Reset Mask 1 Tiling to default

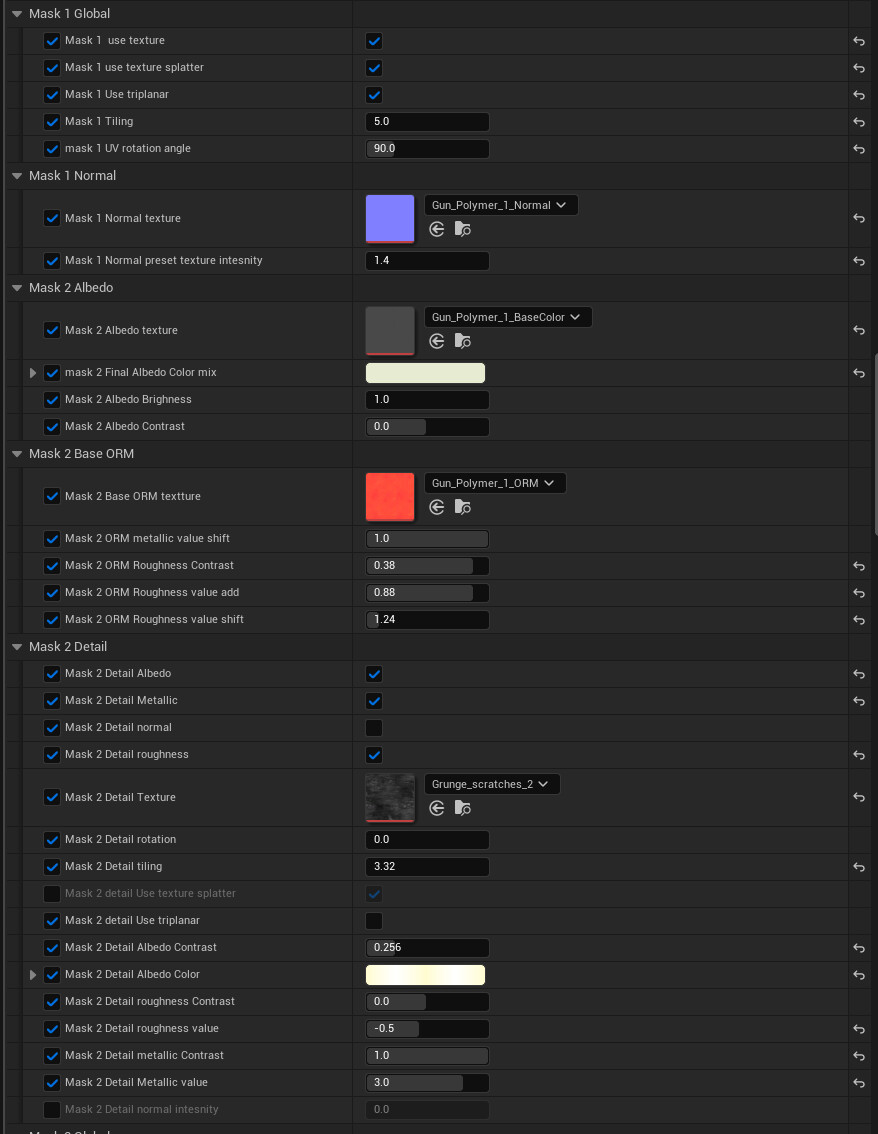click(859, 122)
